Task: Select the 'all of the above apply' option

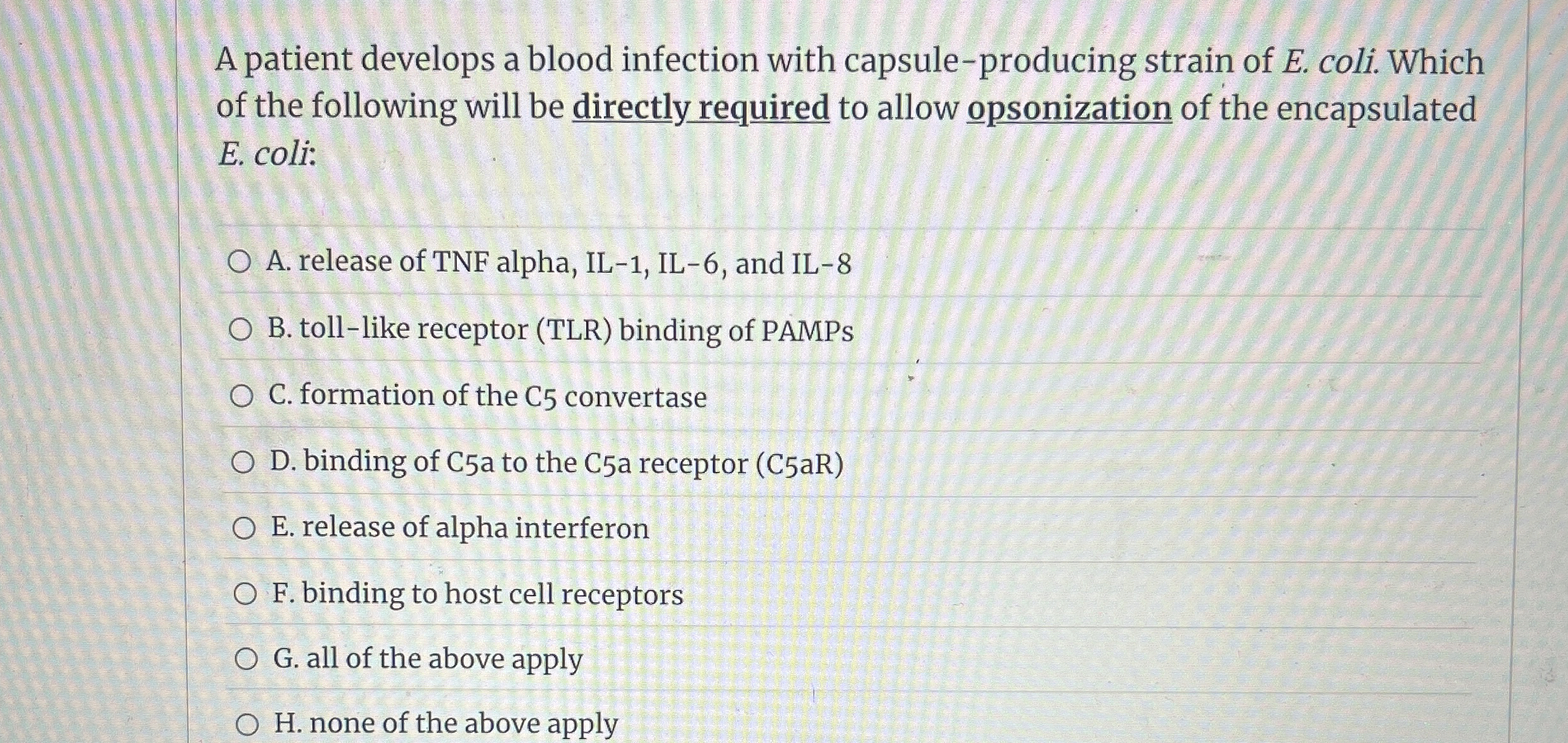Action: click(x=248, y=659)
